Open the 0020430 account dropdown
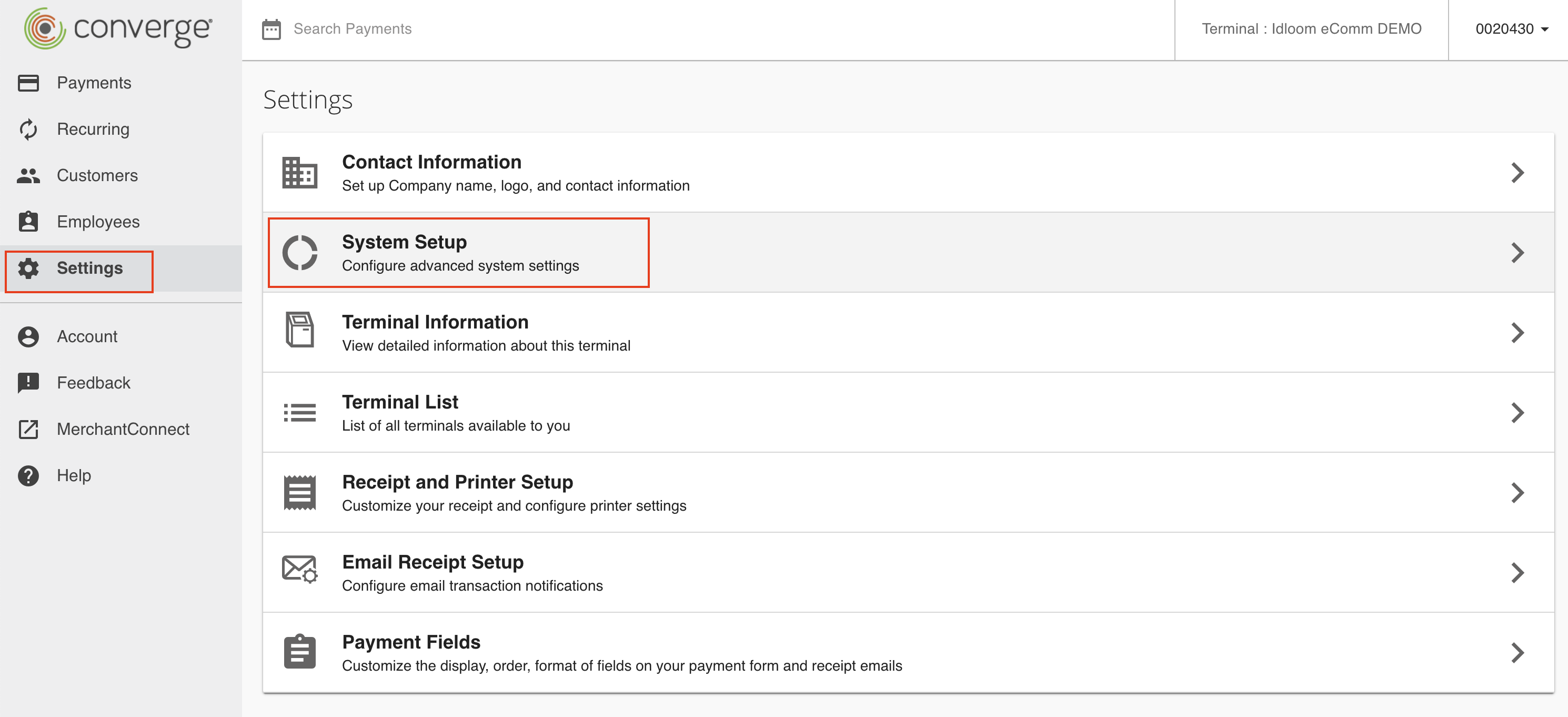Image resolution: width=1568 pixels, height=717 pixels. pyautogui.click(x=1511, y=29)
